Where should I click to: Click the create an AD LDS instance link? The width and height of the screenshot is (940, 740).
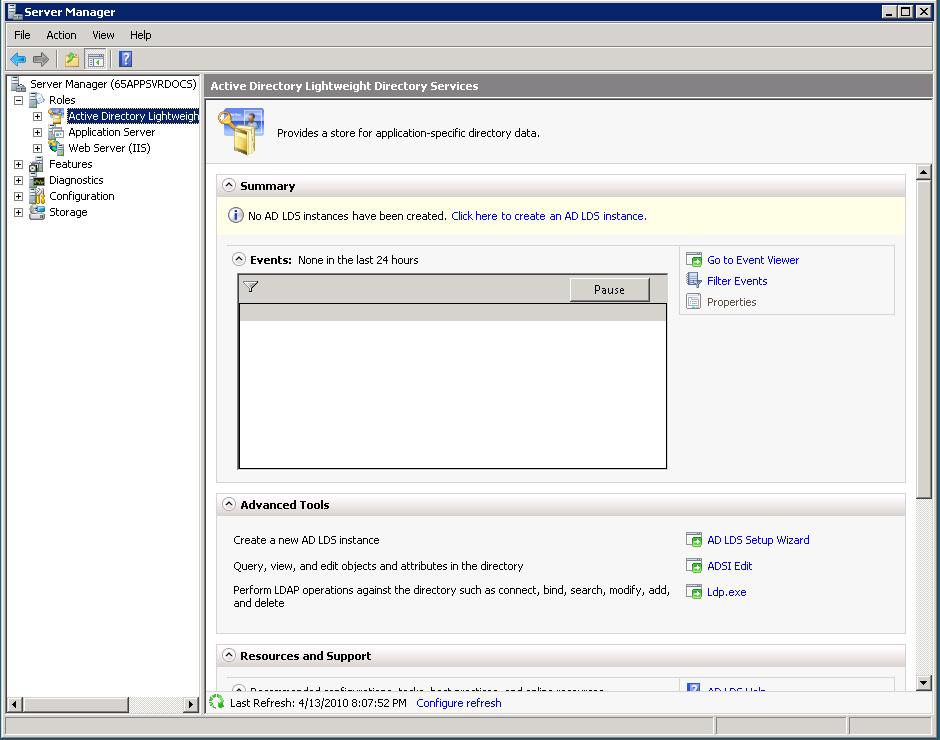pyautogui.click(x=548, y=216)
